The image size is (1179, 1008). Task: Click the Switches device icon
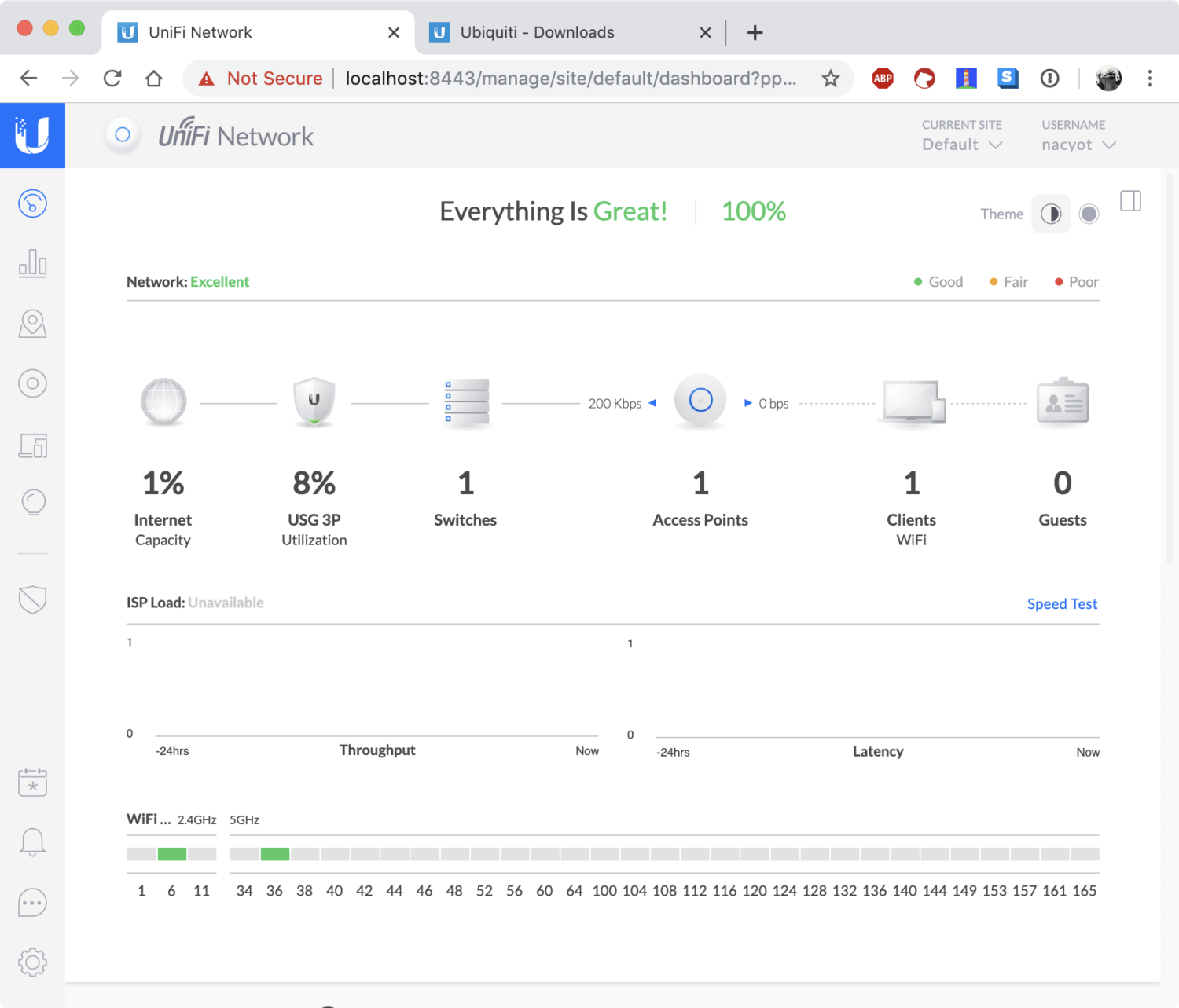tap(466, 403)
